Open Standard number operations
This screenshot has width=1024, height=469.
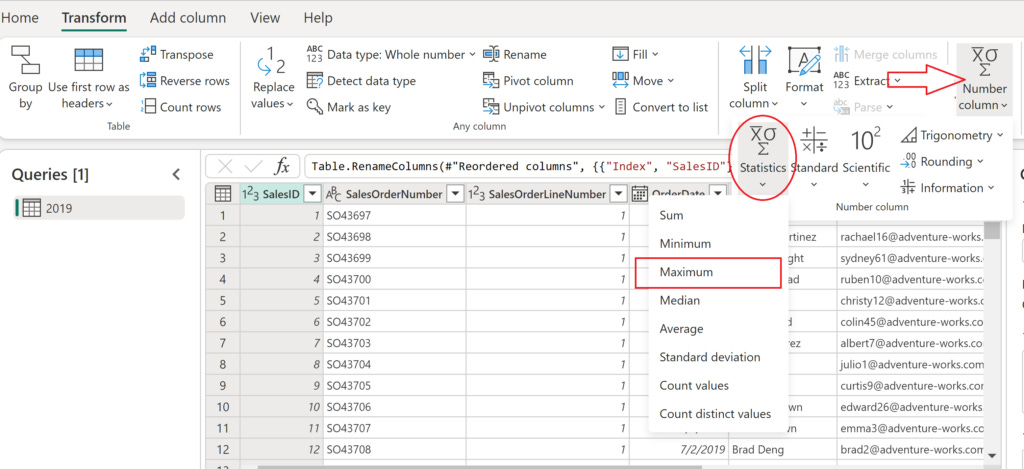(x=814, y=157)
